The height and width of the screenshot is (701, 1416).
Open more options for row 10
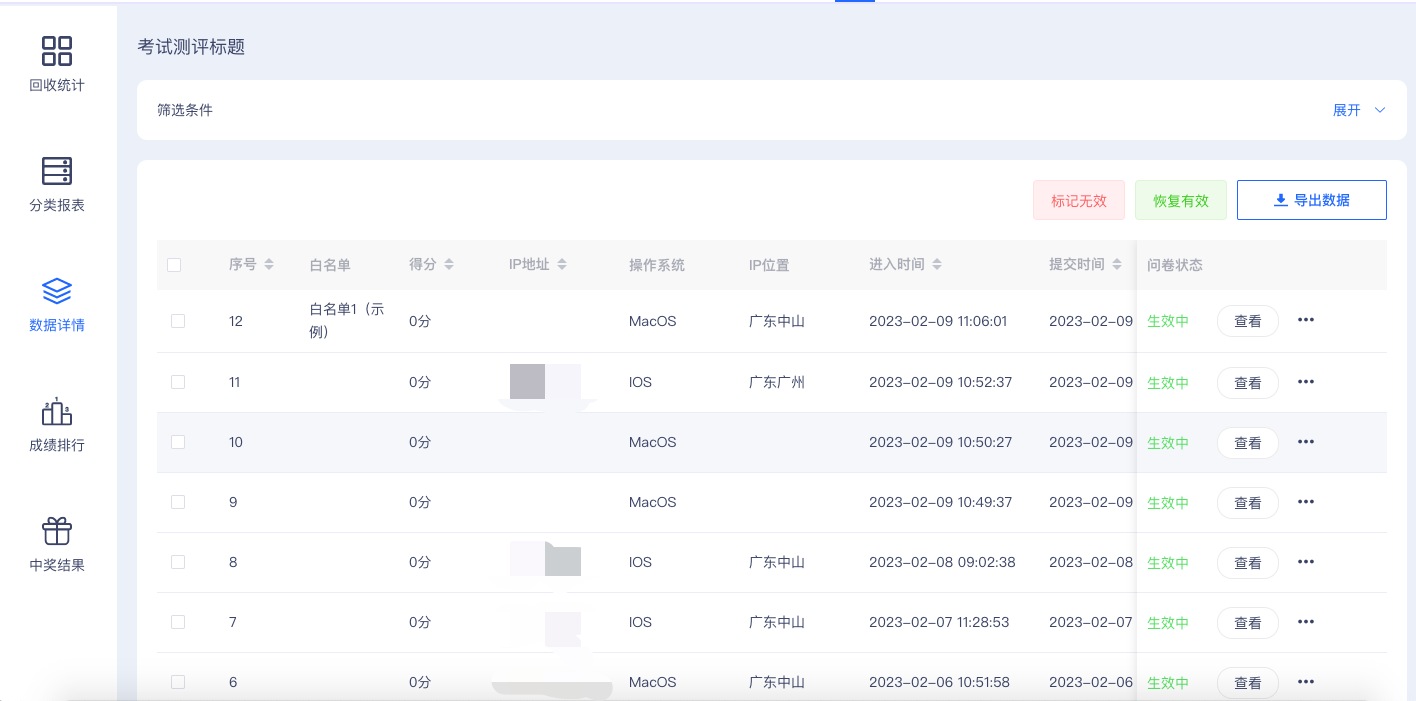pos(1306,442)
